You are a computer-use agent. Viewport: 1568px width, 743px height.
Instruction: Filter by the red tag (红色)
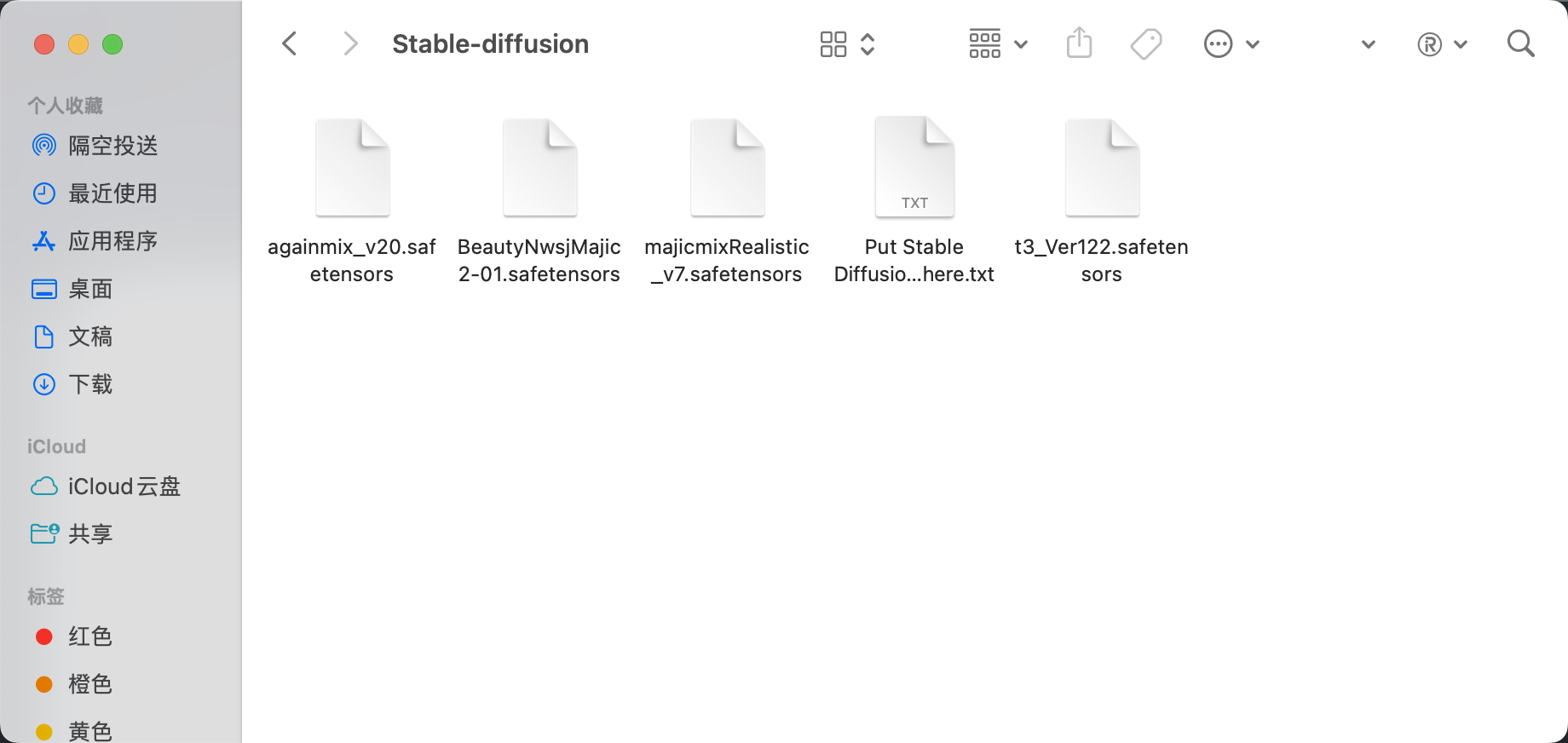point(90,636)
